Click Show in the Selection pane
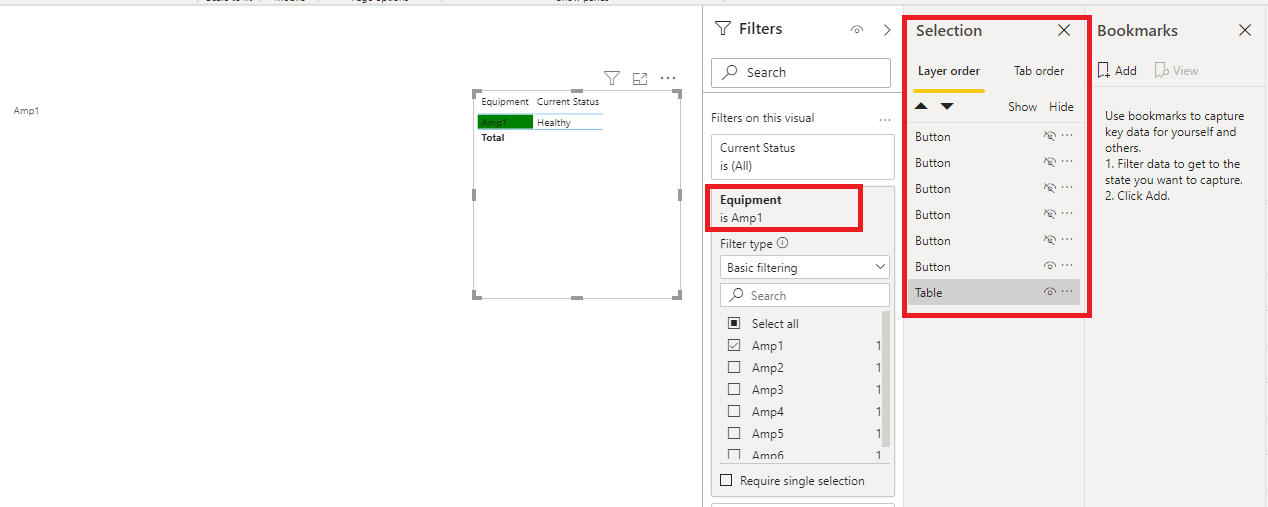 (1022, 107)
